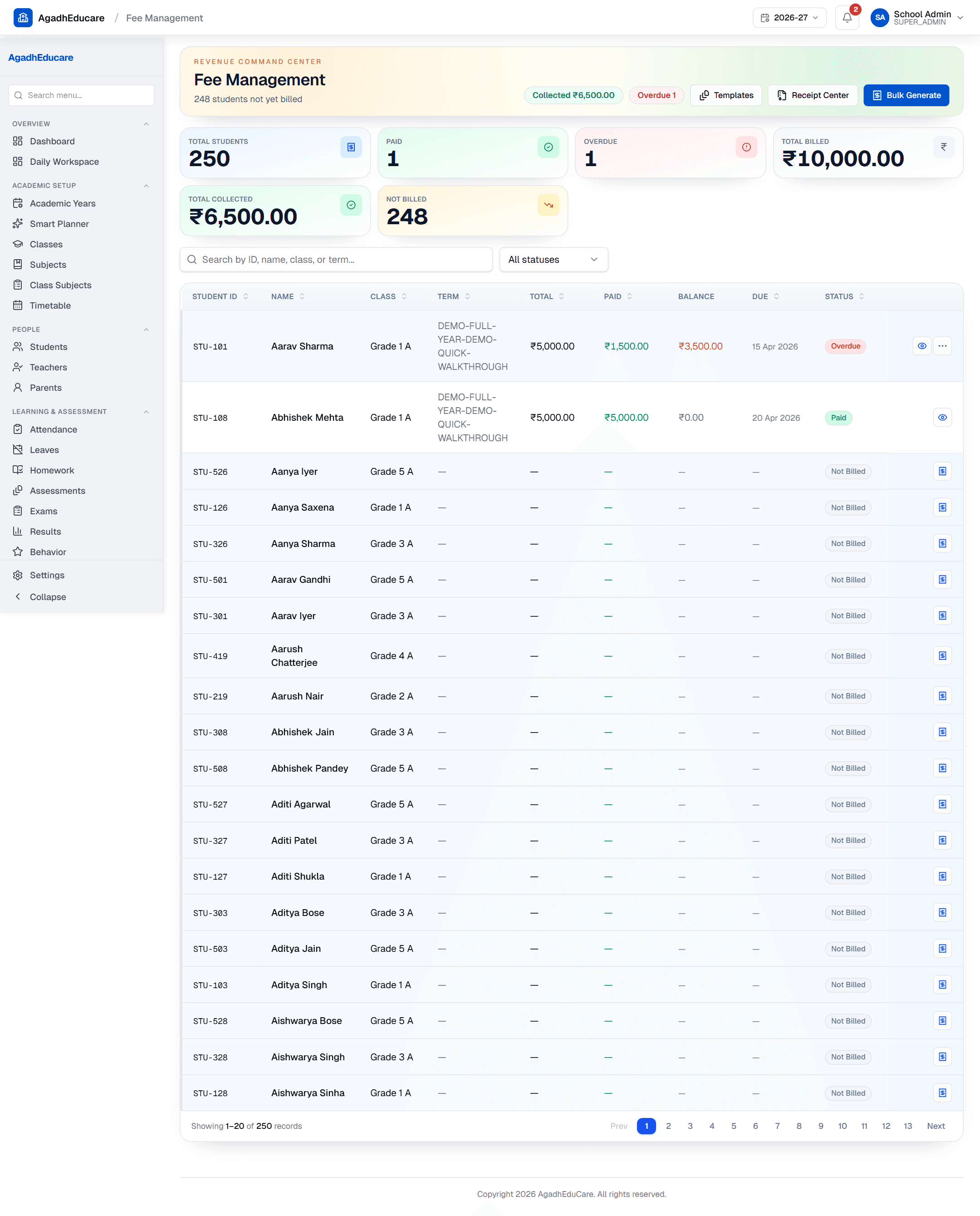Generate bill icon for Aanya Iyer
980x1216 pixels.
pyautogui.click(x=942, y=471)
